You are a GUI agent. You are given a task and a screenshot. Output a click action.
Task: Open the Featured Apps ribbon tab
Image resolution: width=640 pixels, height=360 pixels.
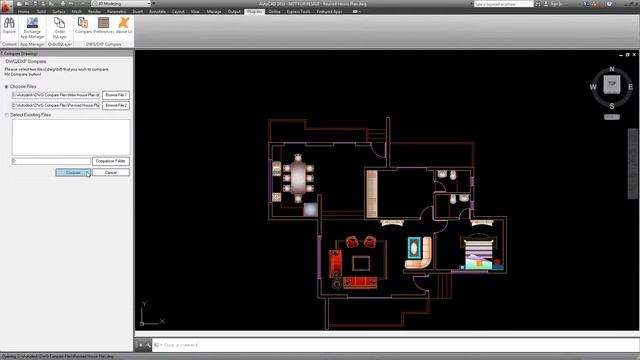[x=329, y=11]
